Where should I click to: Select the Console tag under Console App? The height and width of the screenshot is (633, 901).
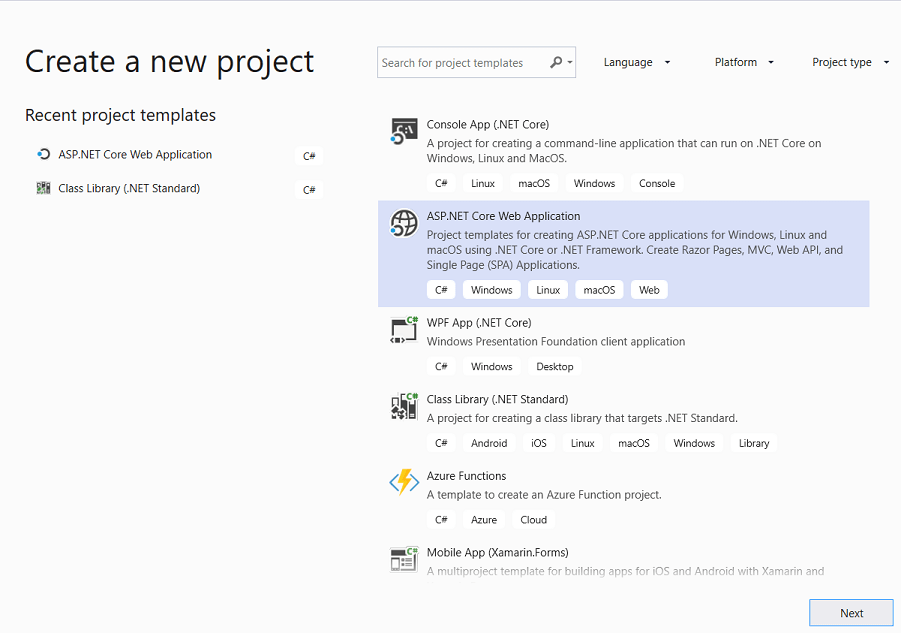[x=656, y=183]
